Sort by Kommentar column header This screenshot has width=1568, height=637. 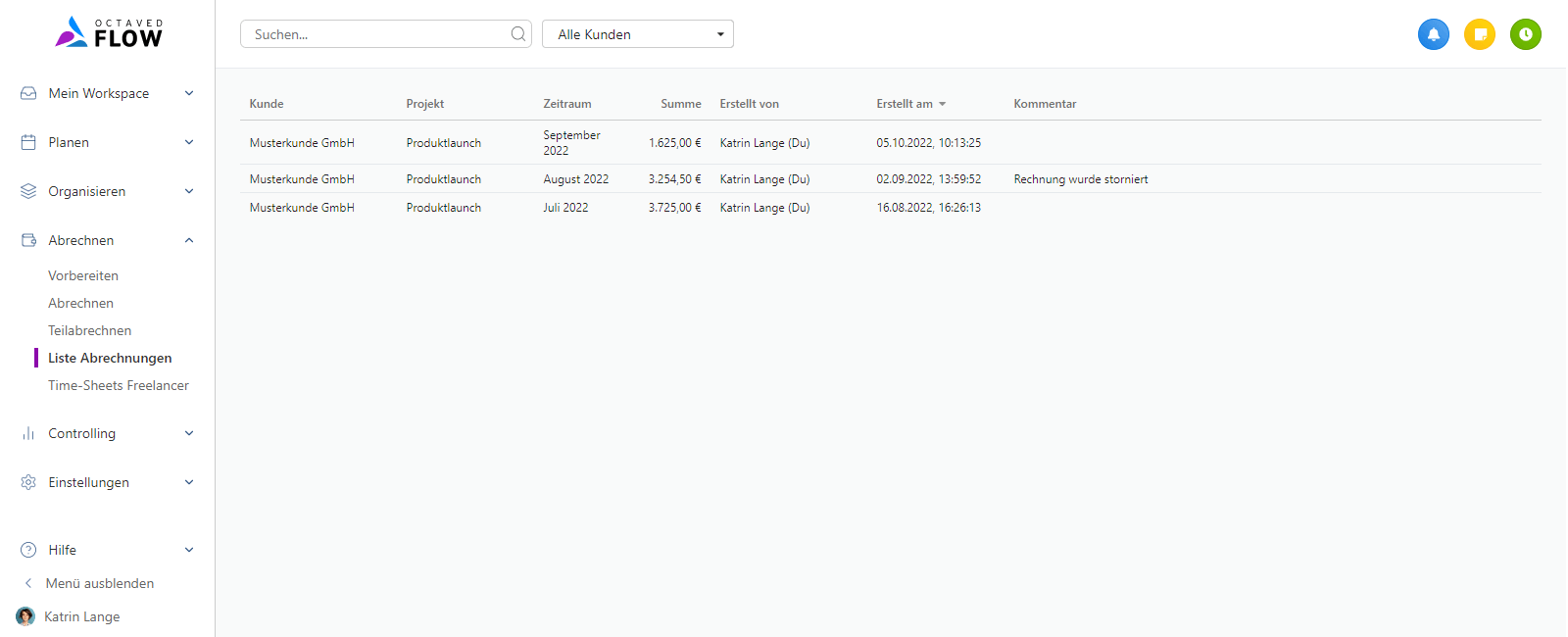[x=1045, y=104]
